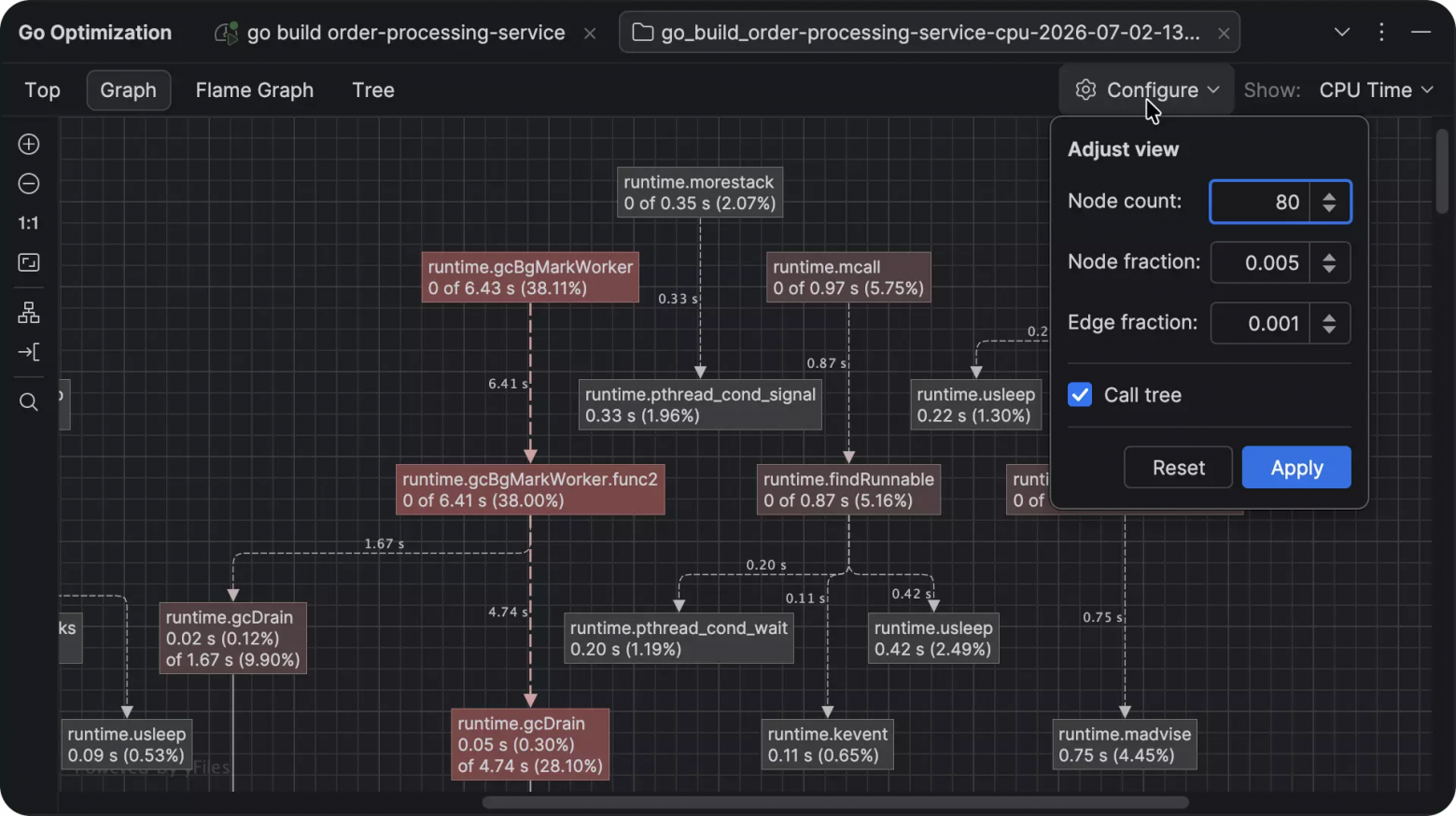The width and height of the screenshot is (1456, 816).
Task: Reset graph to 1:1 actual size
Action: click(x=29, y=223)
